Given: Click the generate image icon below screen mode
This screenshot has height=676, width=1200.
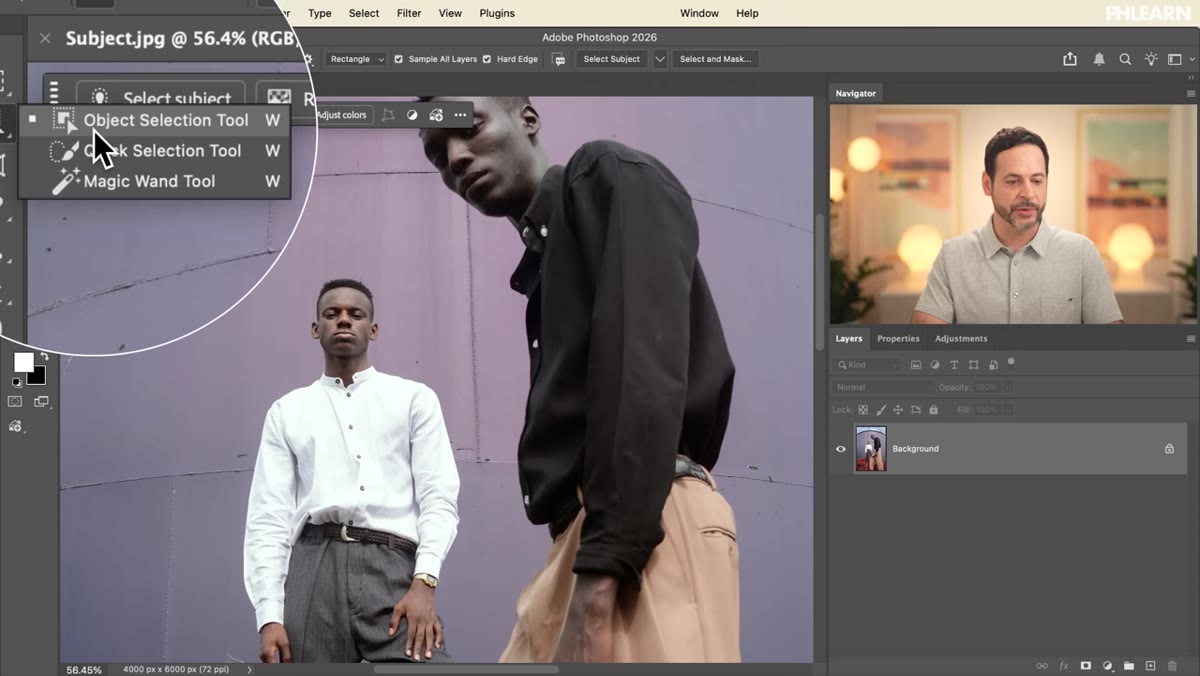Looking at the screenshot, I should tap(15, 426).
